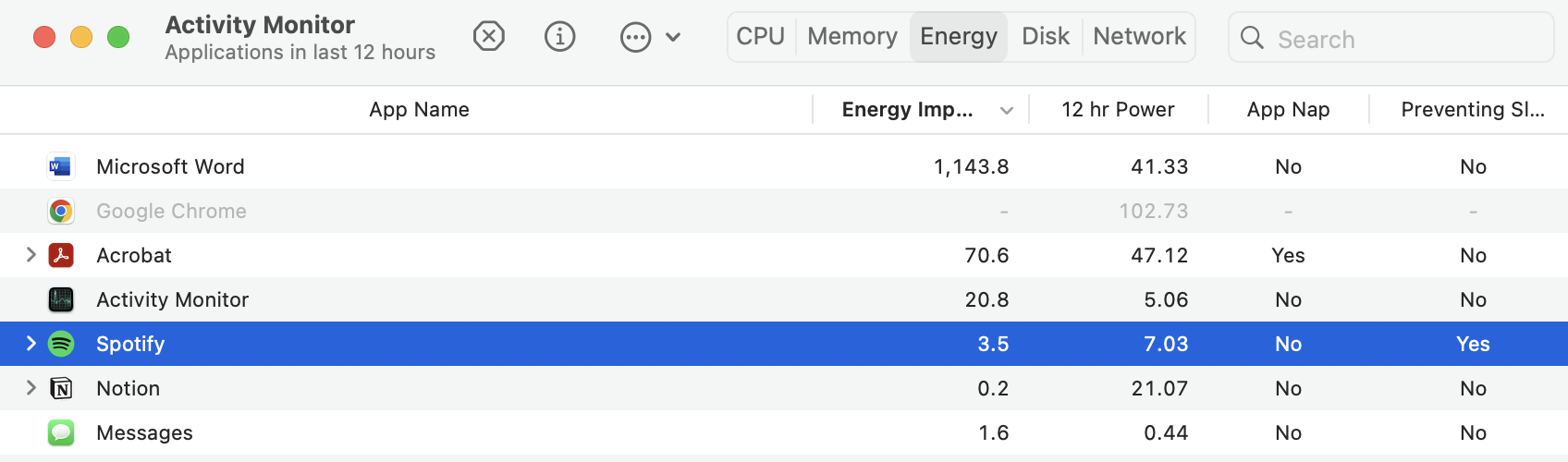Click the inspect process info icon

(559, 37)
